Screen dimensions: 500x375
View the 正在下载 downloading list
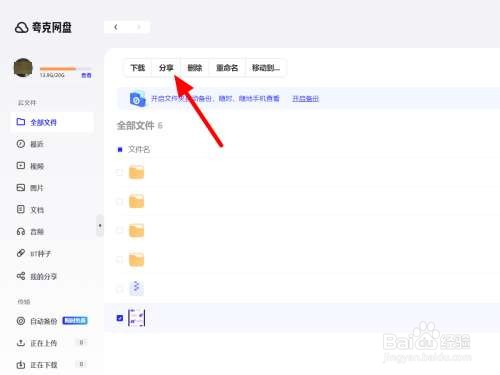click(37, 365)
